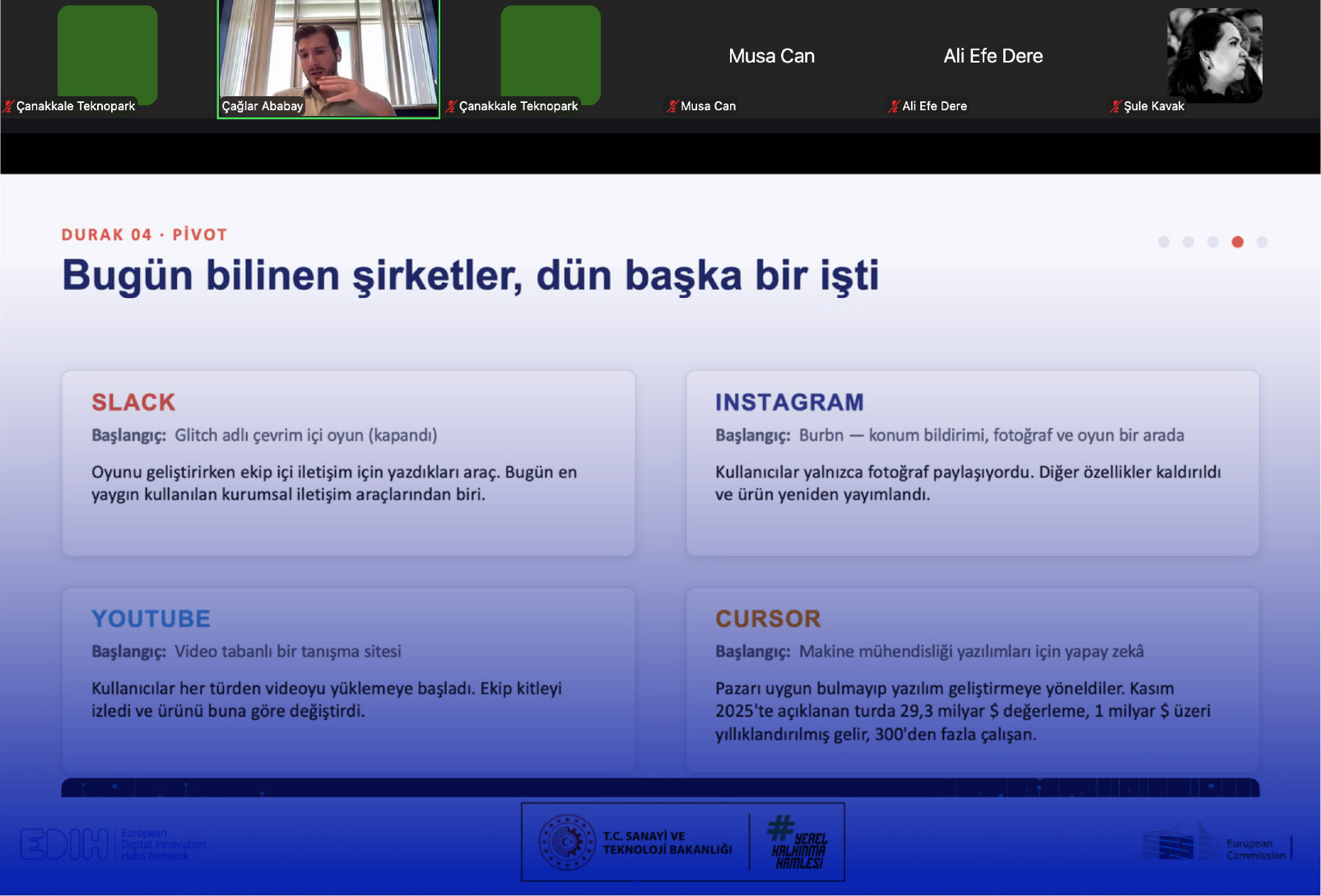Click muted mic icon of leftmost Çanakkale Teknopark
Viewport: 1321px width, 896px height.
click(x=8, y=106)
